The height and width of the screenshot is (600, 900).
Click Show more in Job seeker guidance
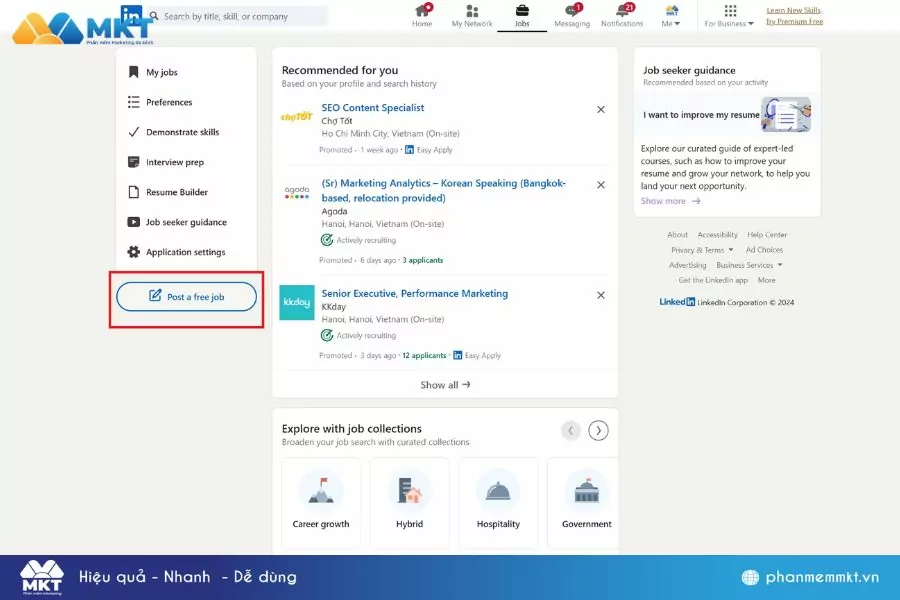670,201
